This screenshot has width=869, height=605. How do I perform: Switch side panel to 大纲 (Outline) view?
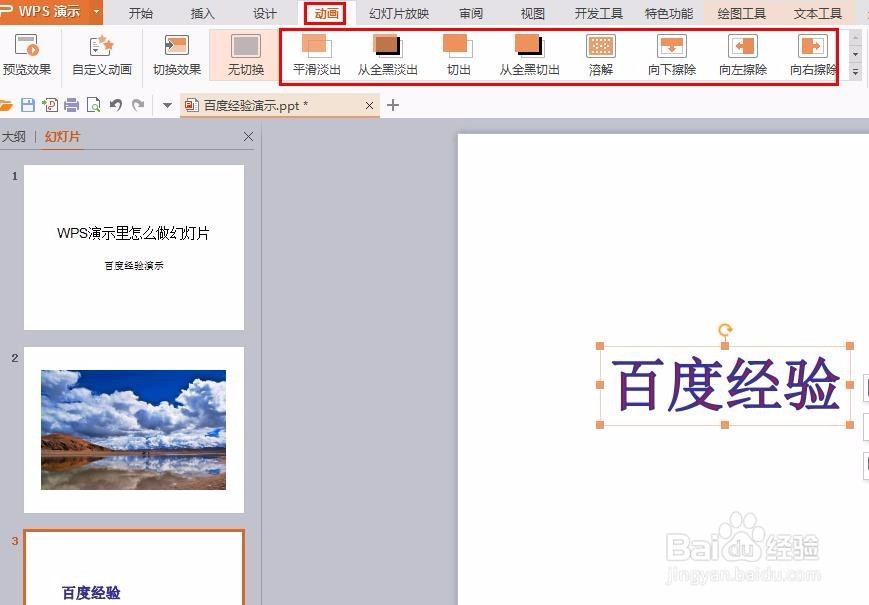[13, 136]
